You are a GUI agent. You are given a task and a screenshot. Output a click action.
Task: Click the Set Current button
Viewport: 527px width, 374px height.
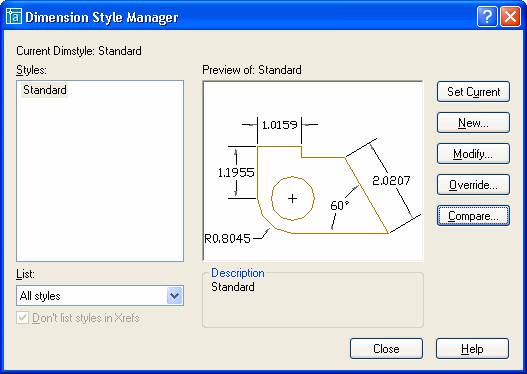coord(473,92)
